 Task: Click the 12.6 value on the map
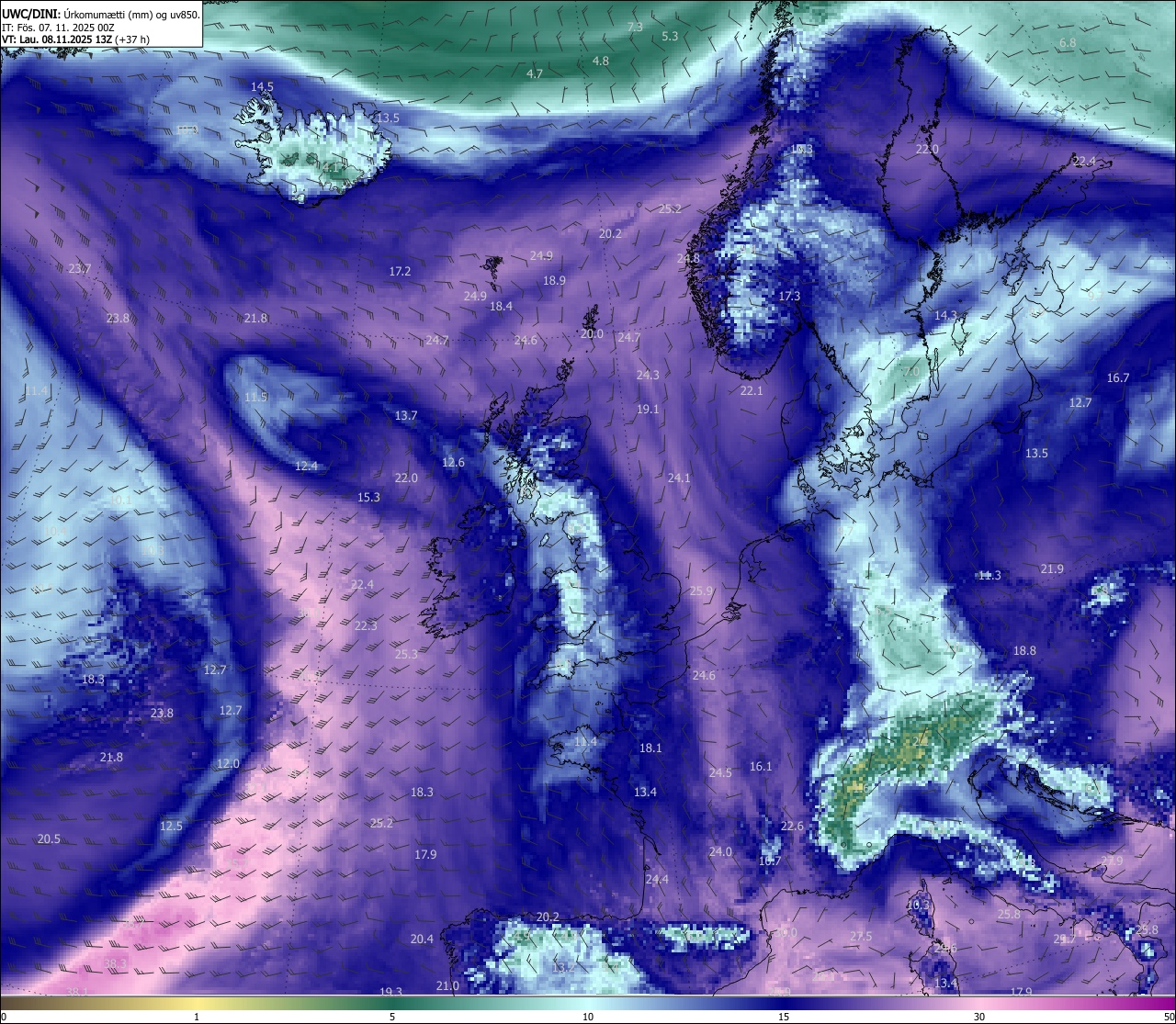click(x=453, y=462)
